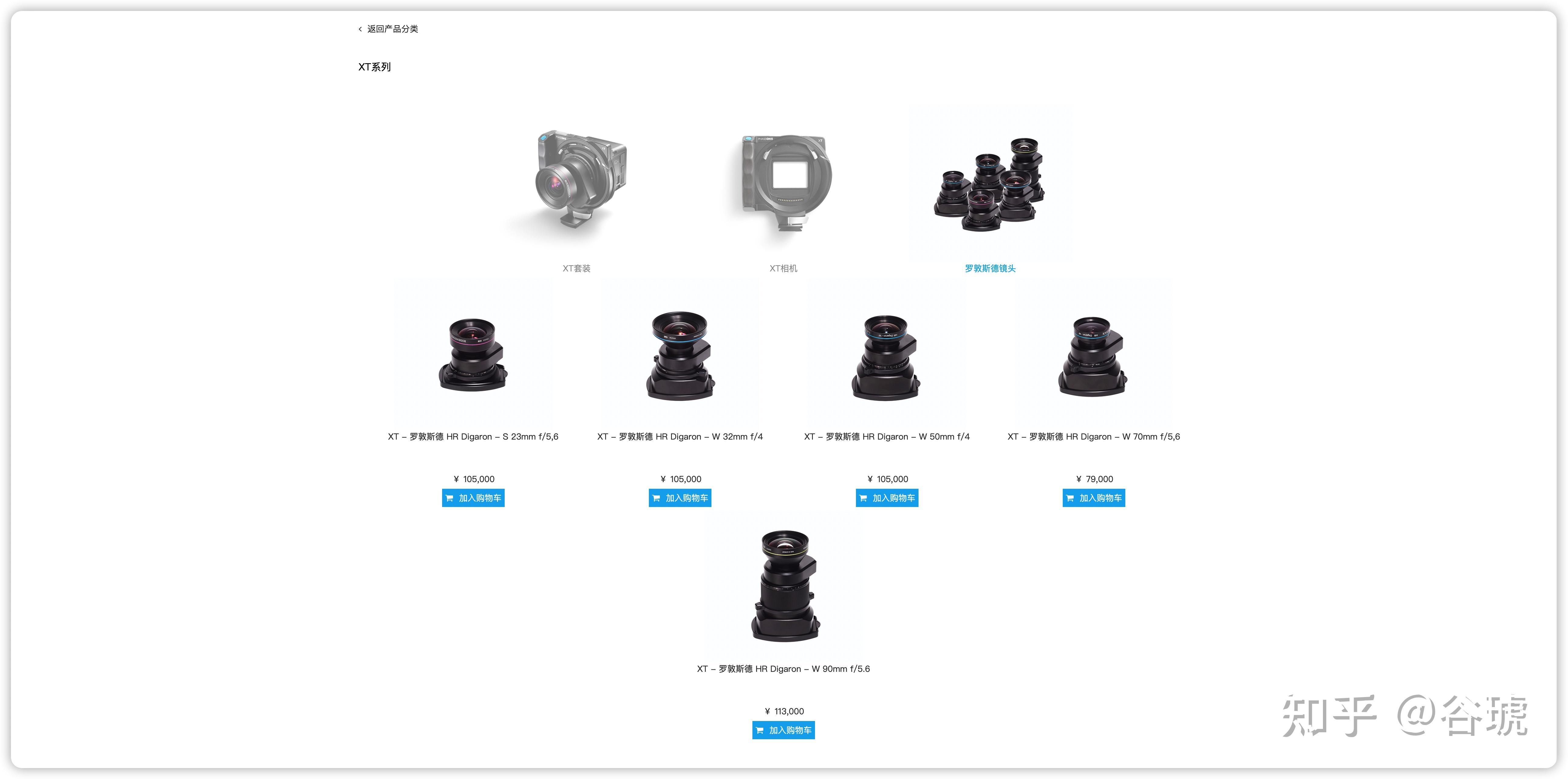Select the 罗敦斯德镜头 category label
The width and height of the screenshot is (1568, 779).
pyautogui.click(x=990, y=268)
